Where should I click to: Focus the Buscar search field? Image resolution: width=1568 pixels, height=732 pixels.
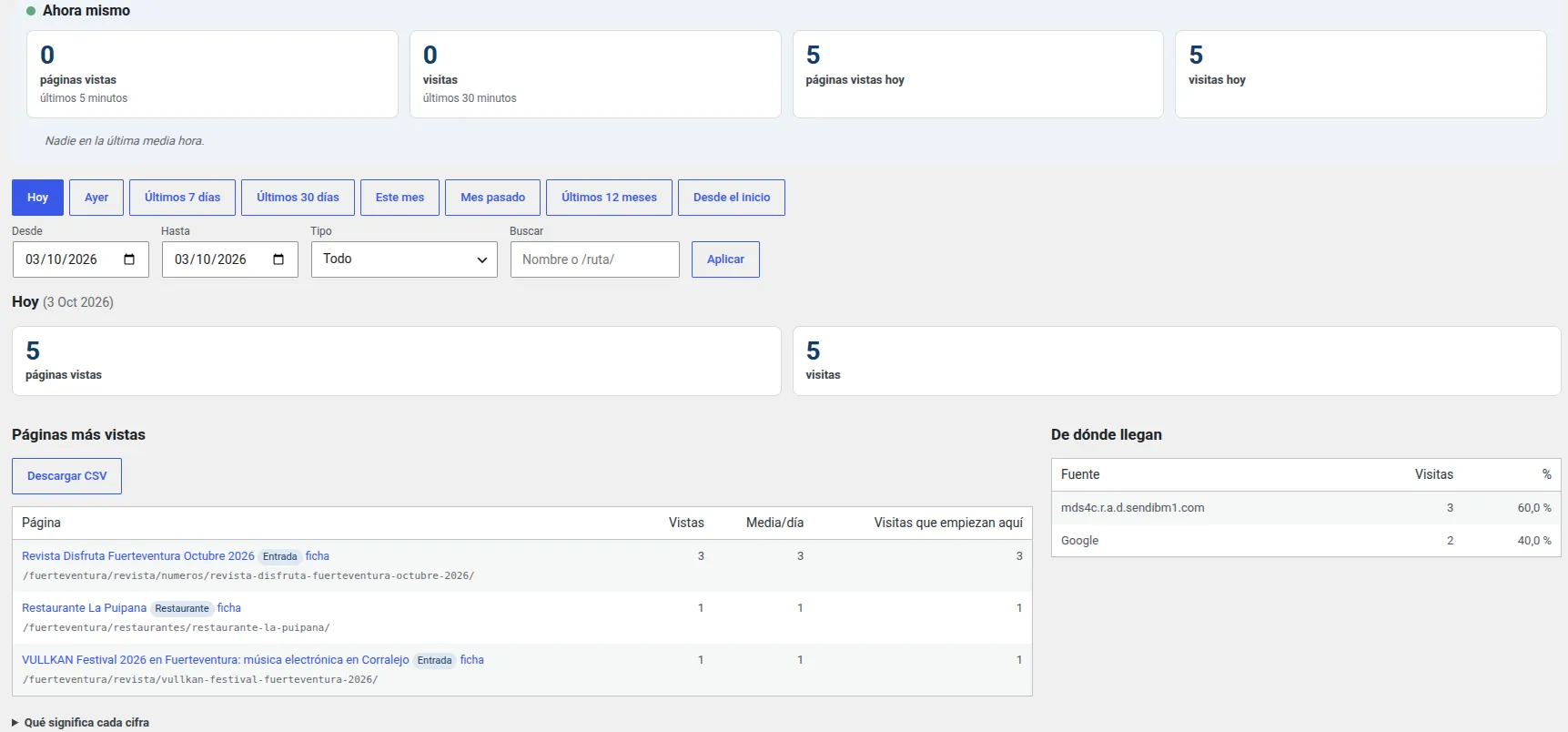click(595, 259)
